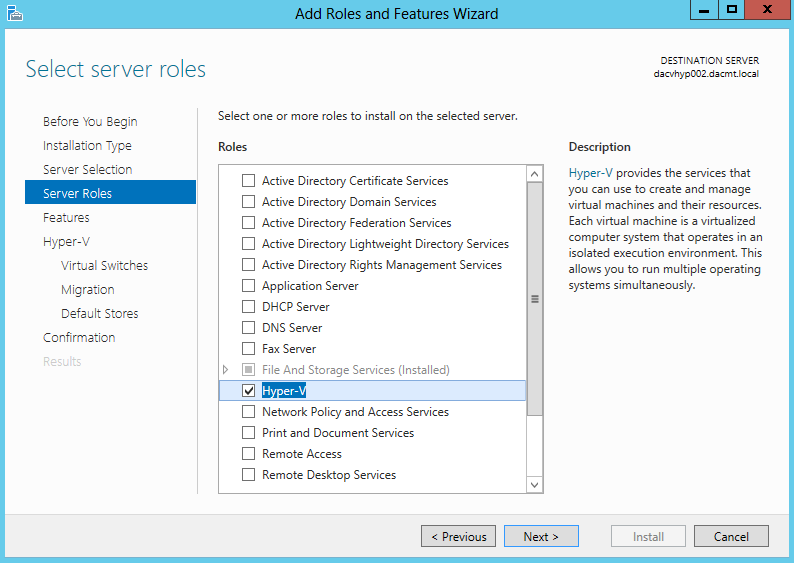Uncheck the Hyper-V role checkbox

[249, 390]
